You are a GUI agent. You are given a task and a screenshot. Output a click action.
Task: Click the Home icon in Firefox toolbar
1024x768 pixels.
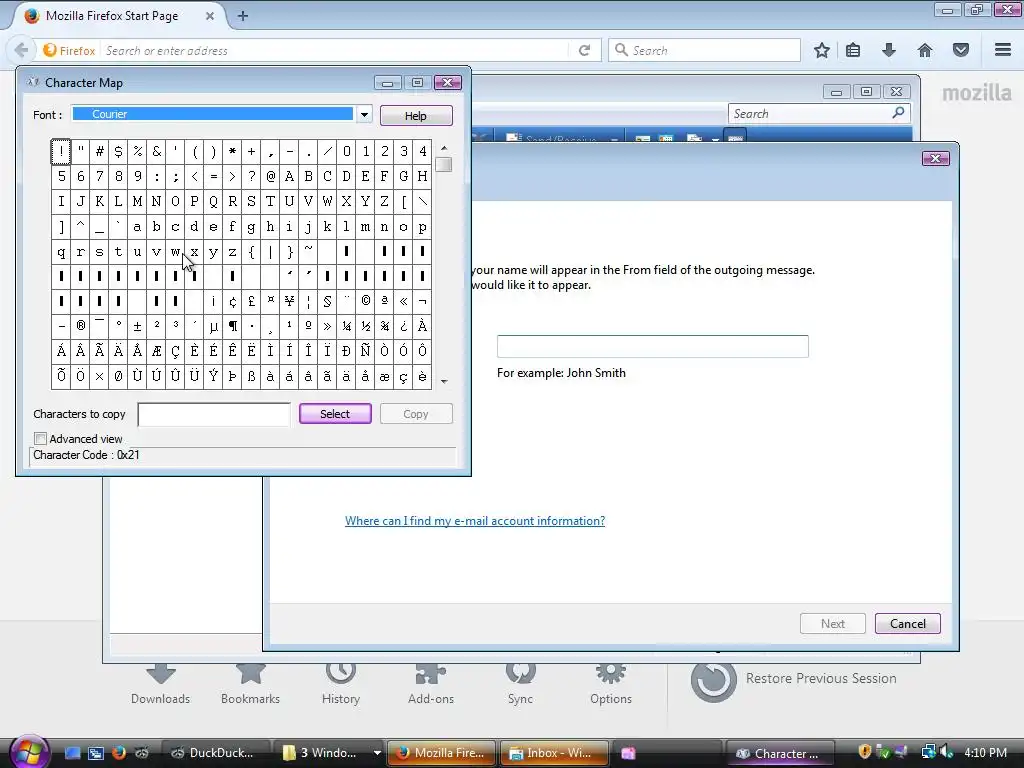[925, 50]
